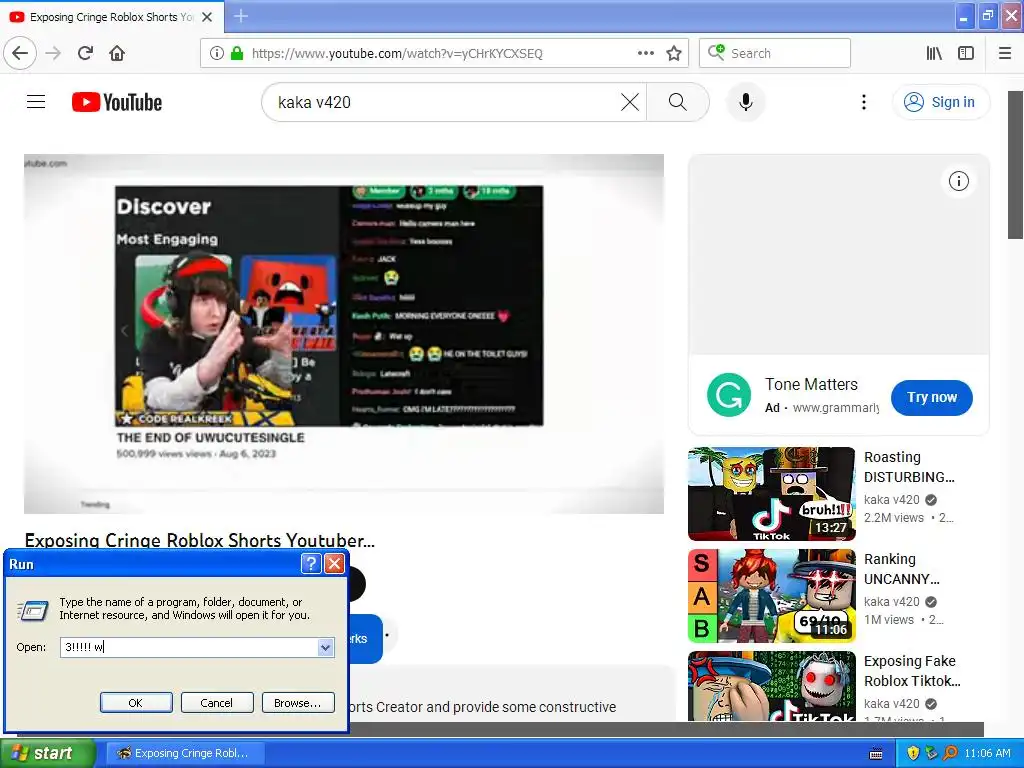Go back with the browser back arrow

(x=20, y=53)
